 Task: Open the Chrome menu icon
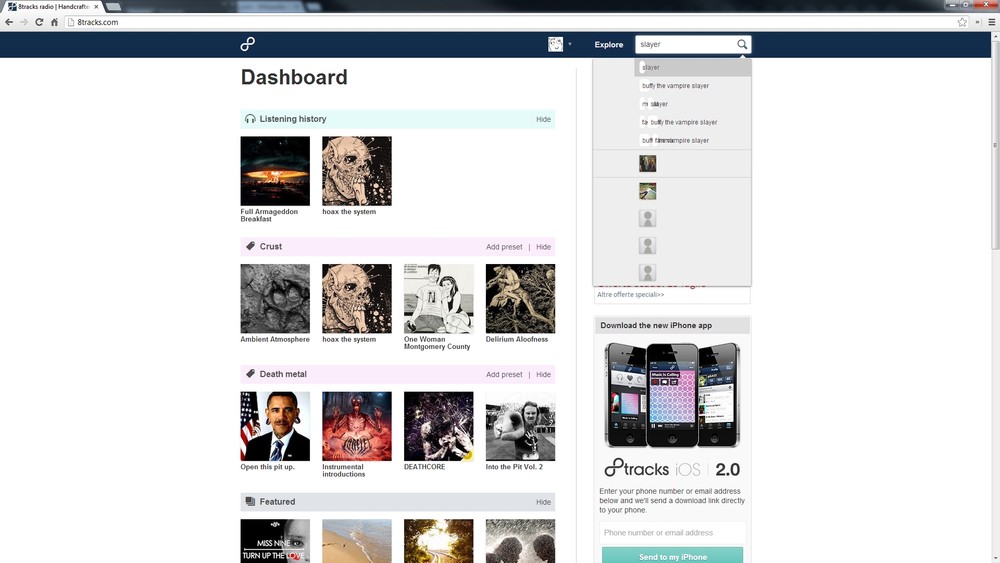click(x=992, y=22)
